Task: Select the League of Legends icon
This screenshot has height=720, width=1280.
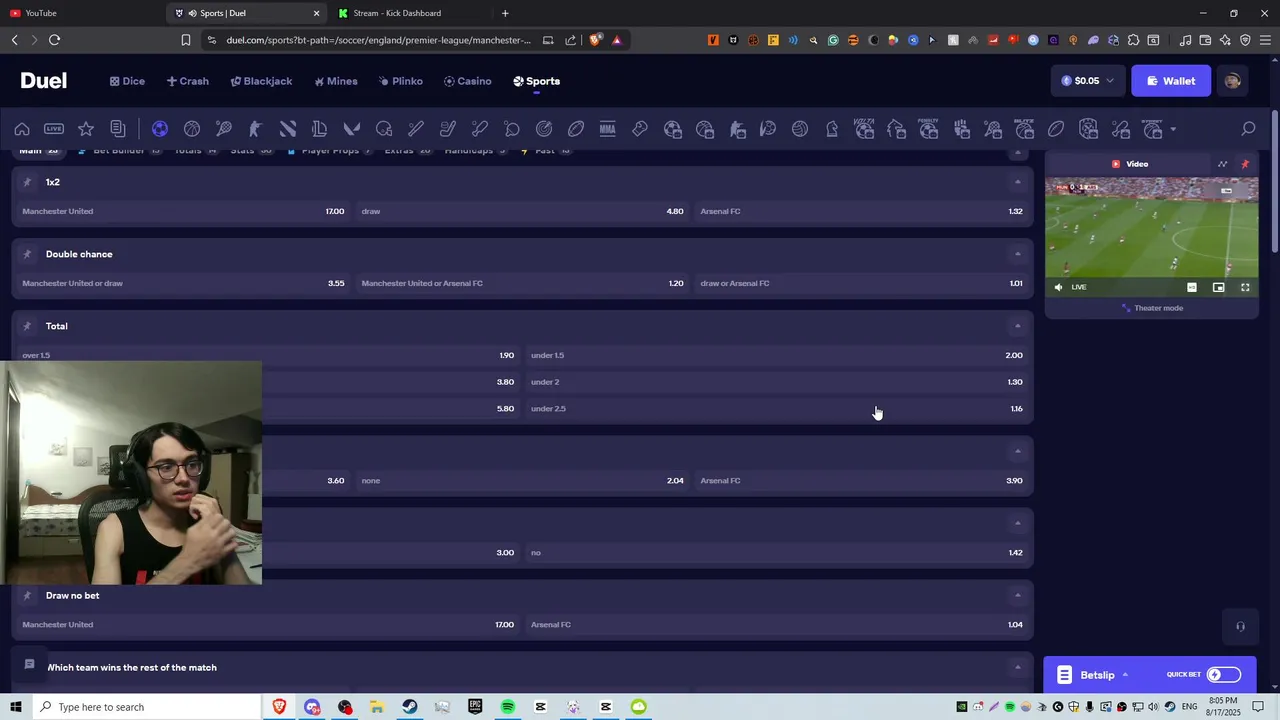Action: pos(320,129)
